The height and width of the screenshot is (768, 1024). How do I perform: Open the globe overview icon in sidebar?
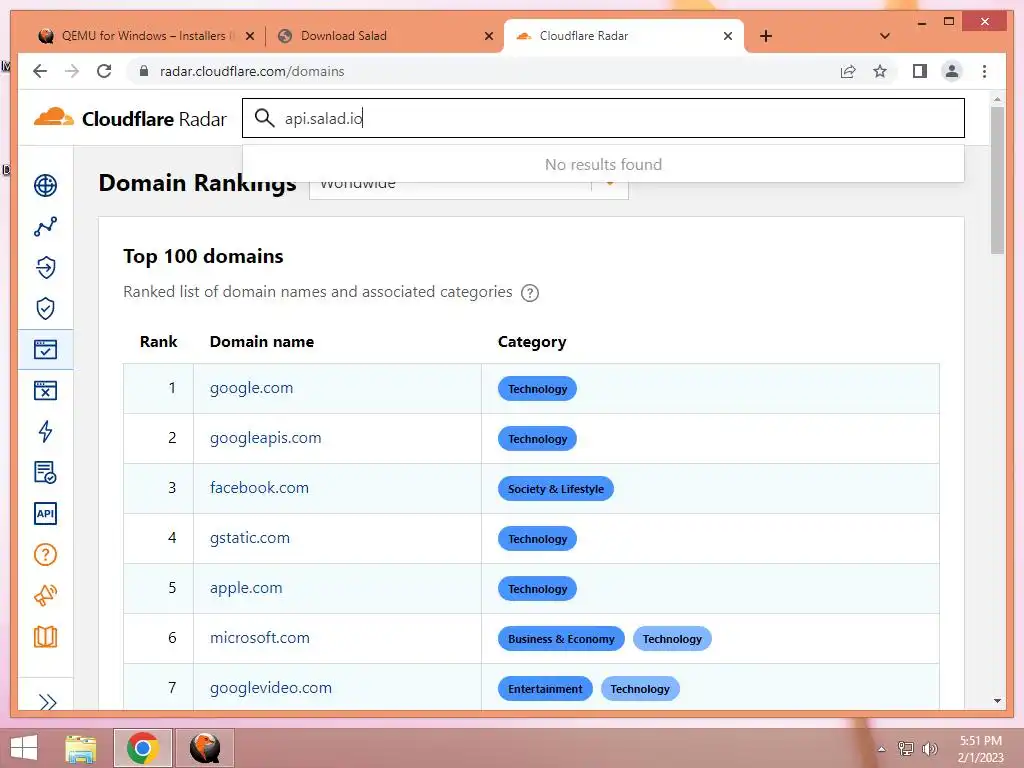point(45,185)
